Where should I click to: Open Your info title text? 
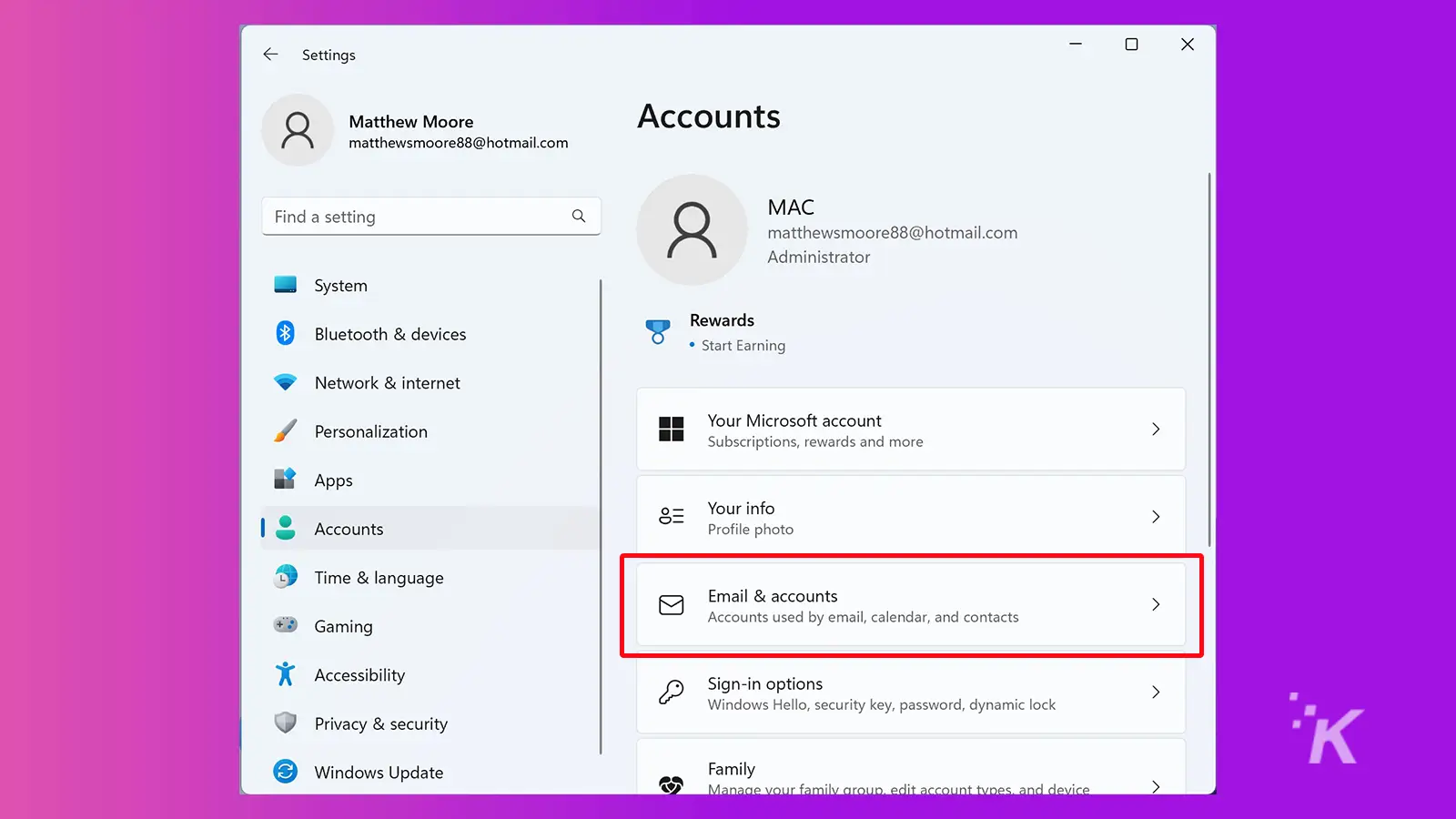(x=741, y=508)
